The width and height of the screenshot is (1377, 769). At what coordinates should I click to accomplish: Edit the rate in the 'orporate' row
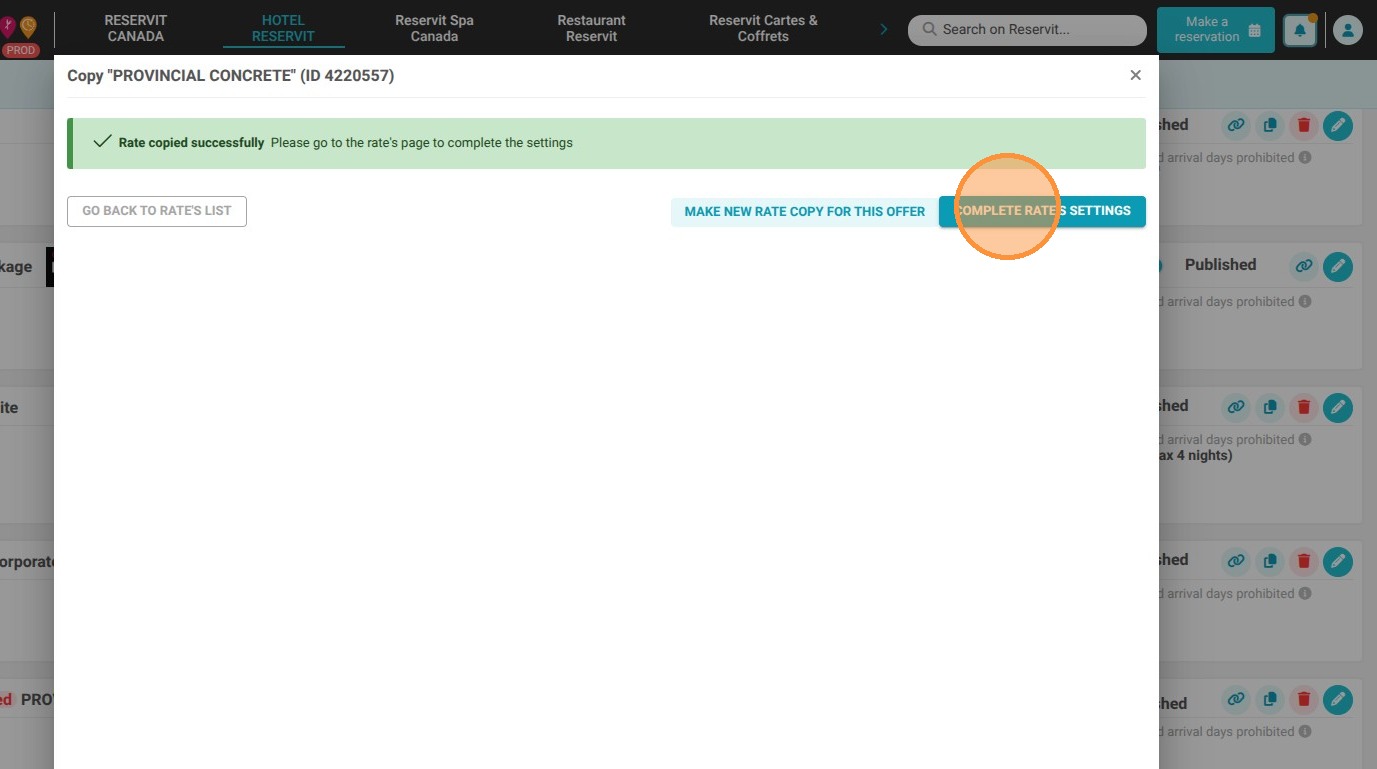coord(1338,562)
